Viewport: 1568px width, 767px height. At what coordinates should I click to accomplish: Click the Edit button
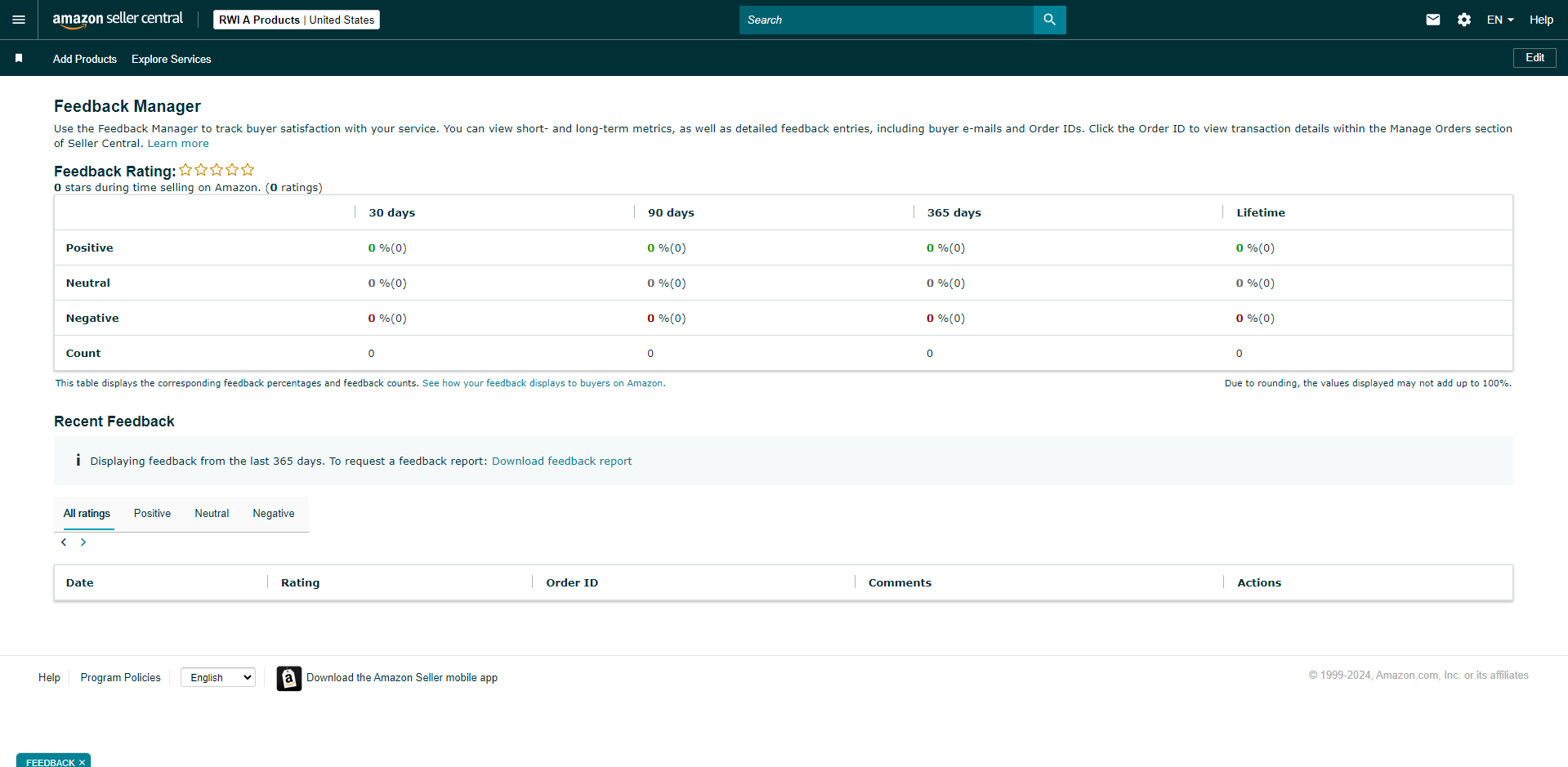tap(1534, 58)
